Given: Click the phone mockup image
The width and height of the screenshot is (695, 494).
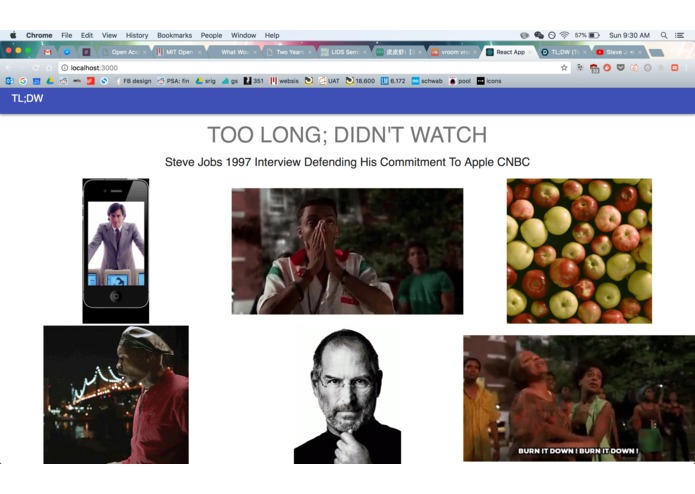Looking at the screenshot, I should [x=116, y=251].
